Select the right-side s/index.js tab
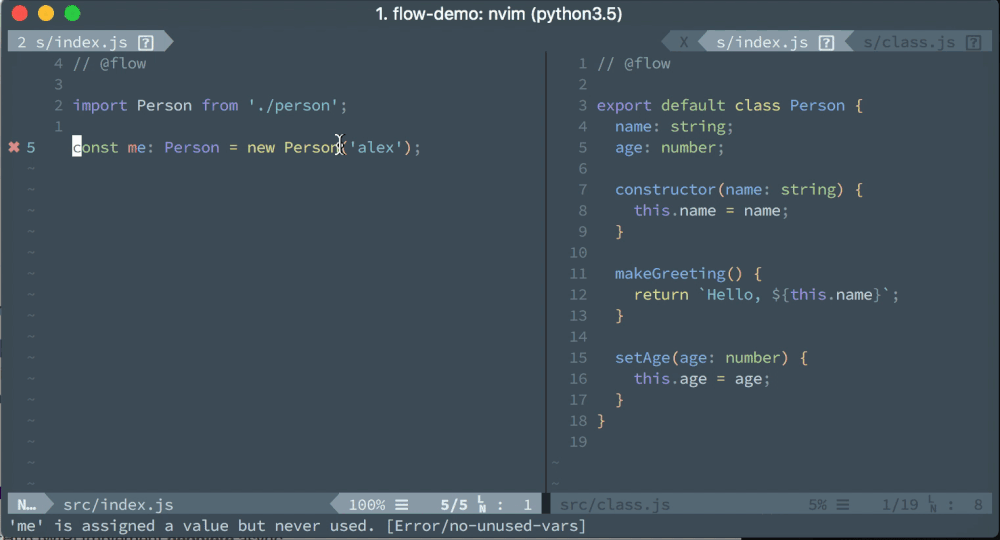Viewport: 1000px width, 540px height. (x=762, y=43)
